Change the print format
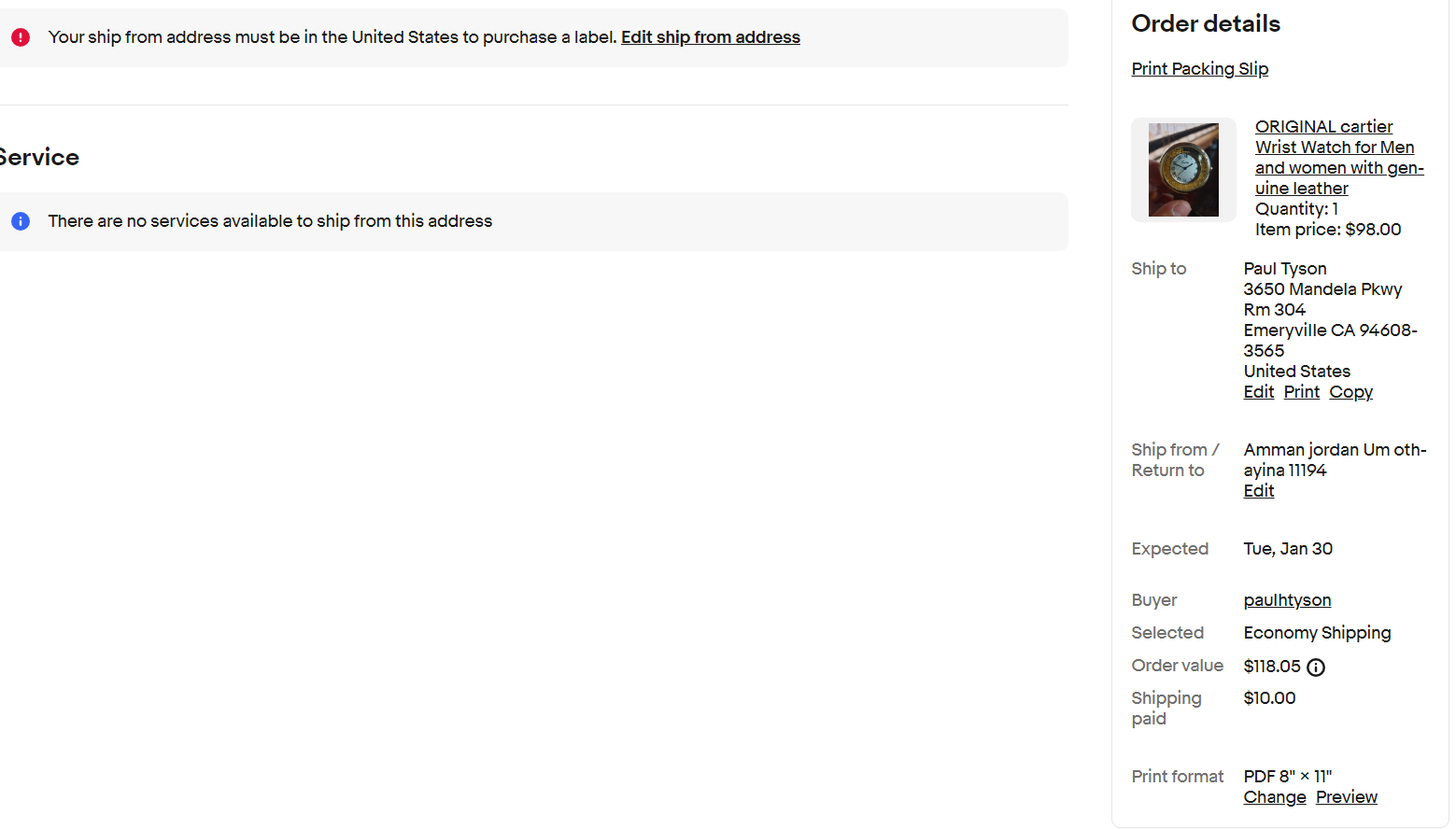 click(1274, 797)
